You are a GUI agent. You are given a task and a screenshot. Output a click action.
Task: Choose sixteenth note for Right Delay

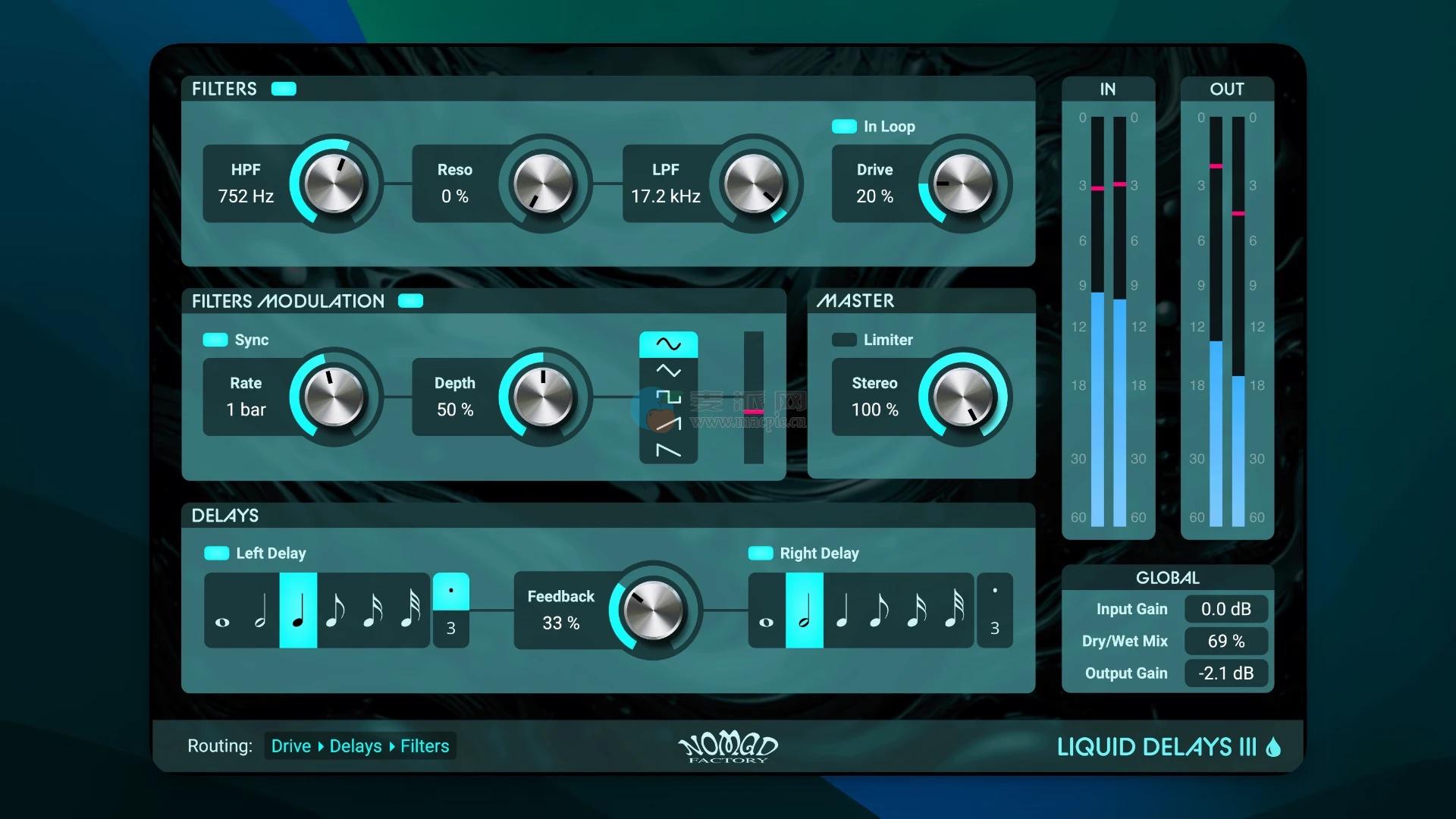[917, 610]
